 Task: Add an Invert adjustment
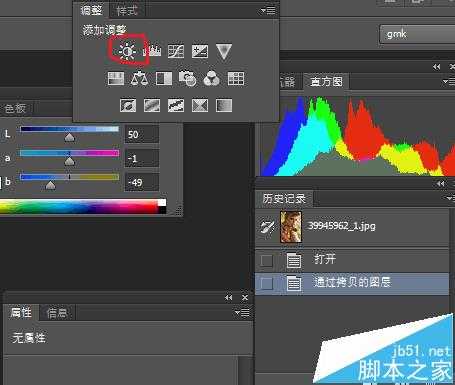tap(128, 105)
